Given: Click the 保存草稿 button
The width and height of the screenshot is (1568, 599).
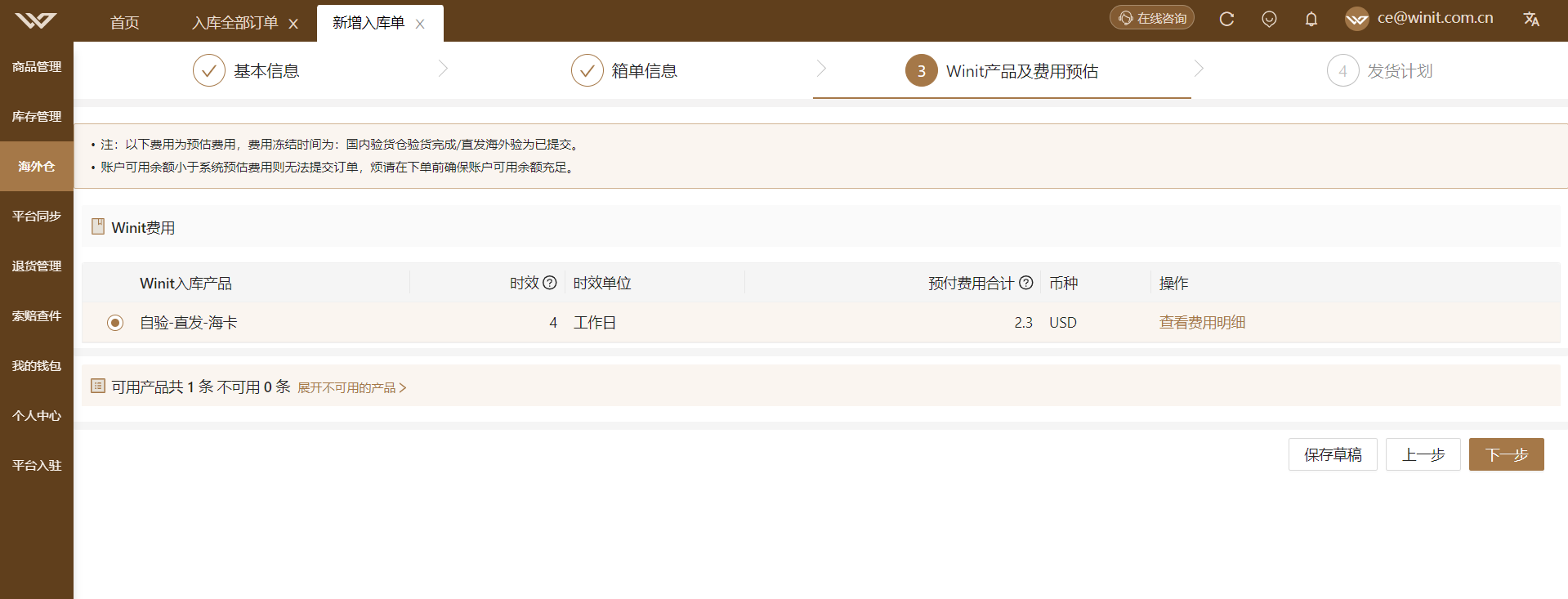Looking at the screenshot, I should click(1333, 454).
